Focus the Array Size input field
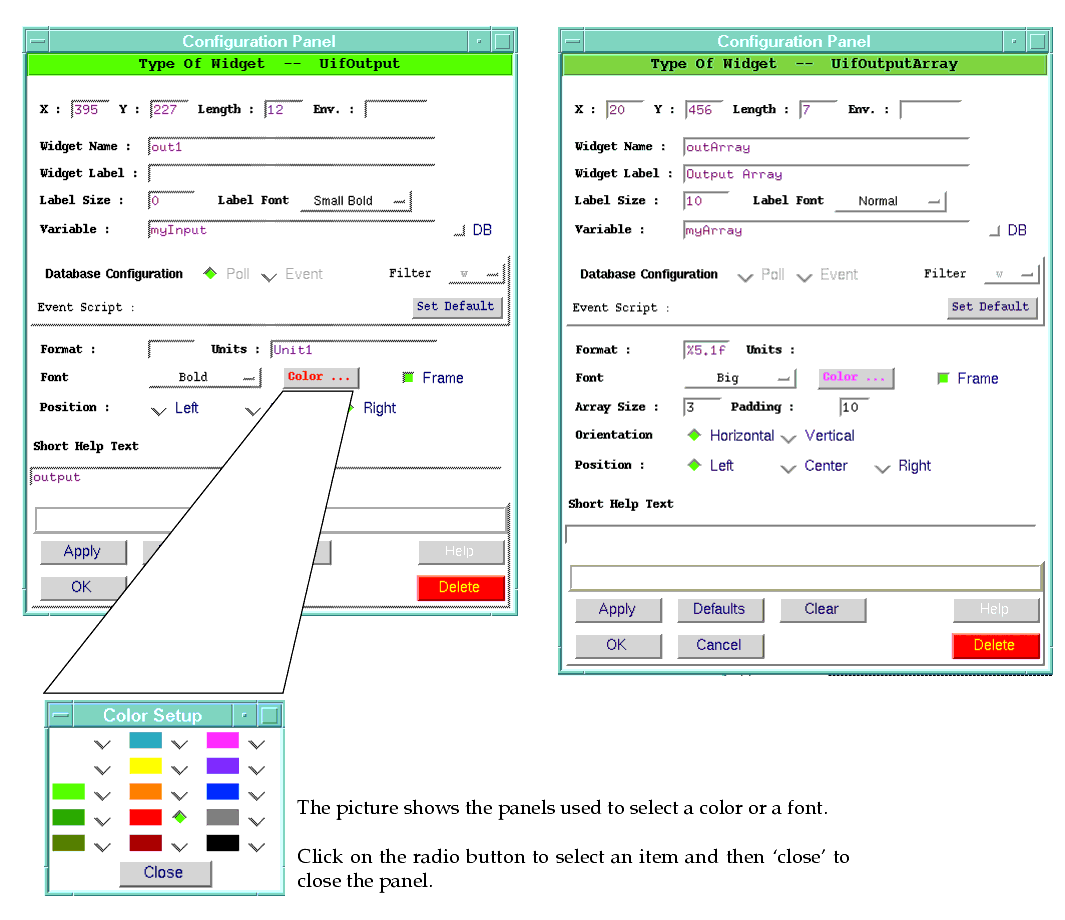 click(702, 407)
